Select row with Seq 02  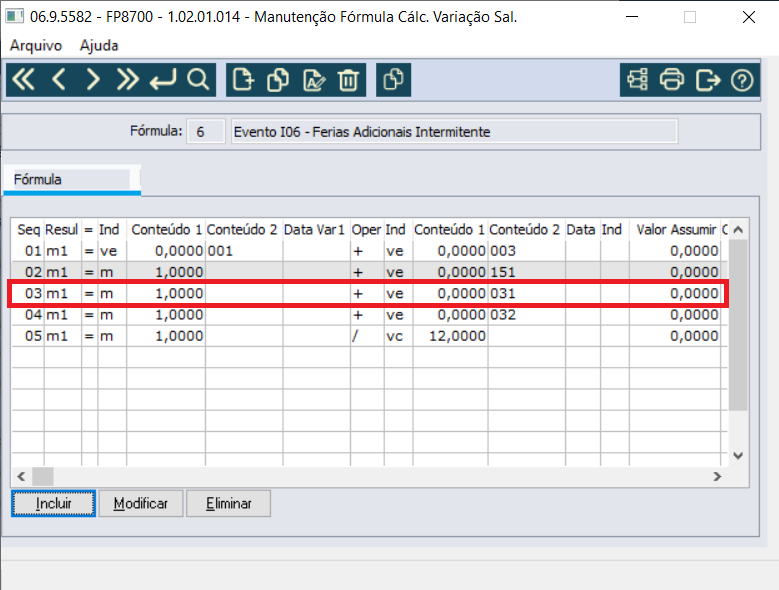coord(370,272)
